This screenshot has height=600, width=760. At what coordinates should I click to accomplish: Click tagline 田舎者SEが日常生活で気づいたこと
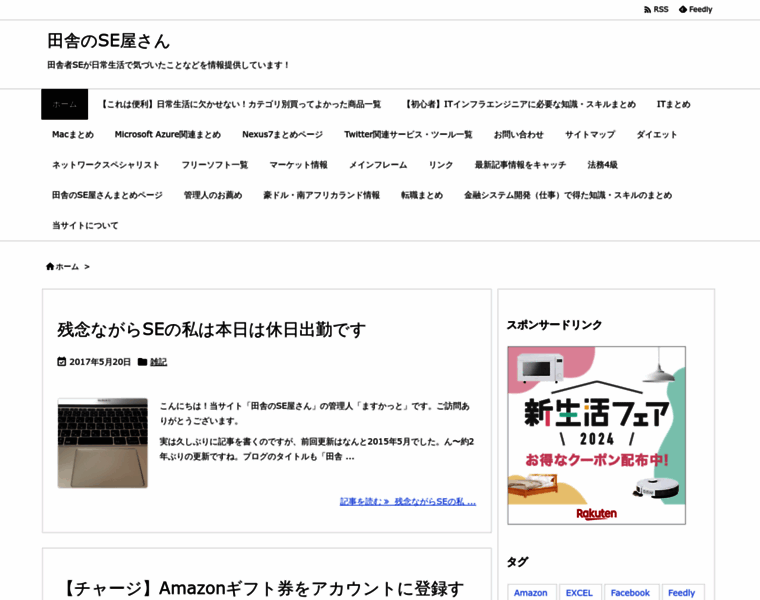[x=168, y=65]
